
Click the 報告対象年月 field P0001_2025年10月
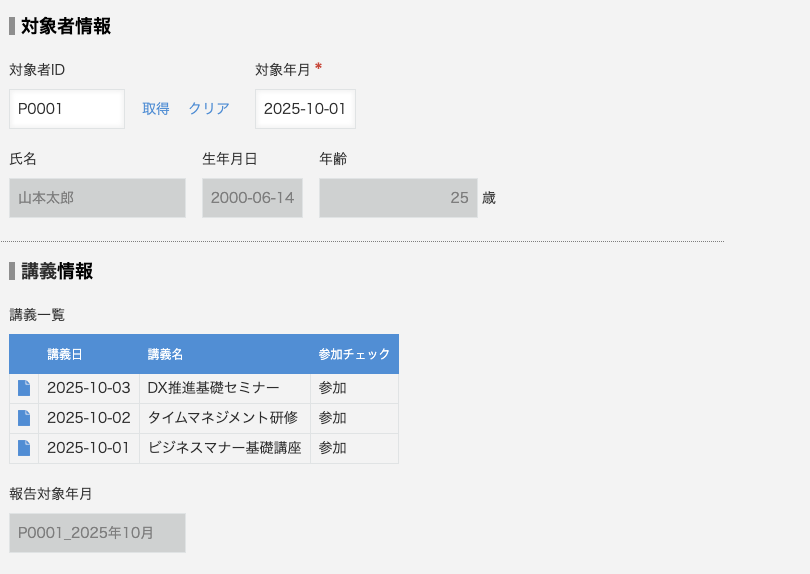(97, 533)
